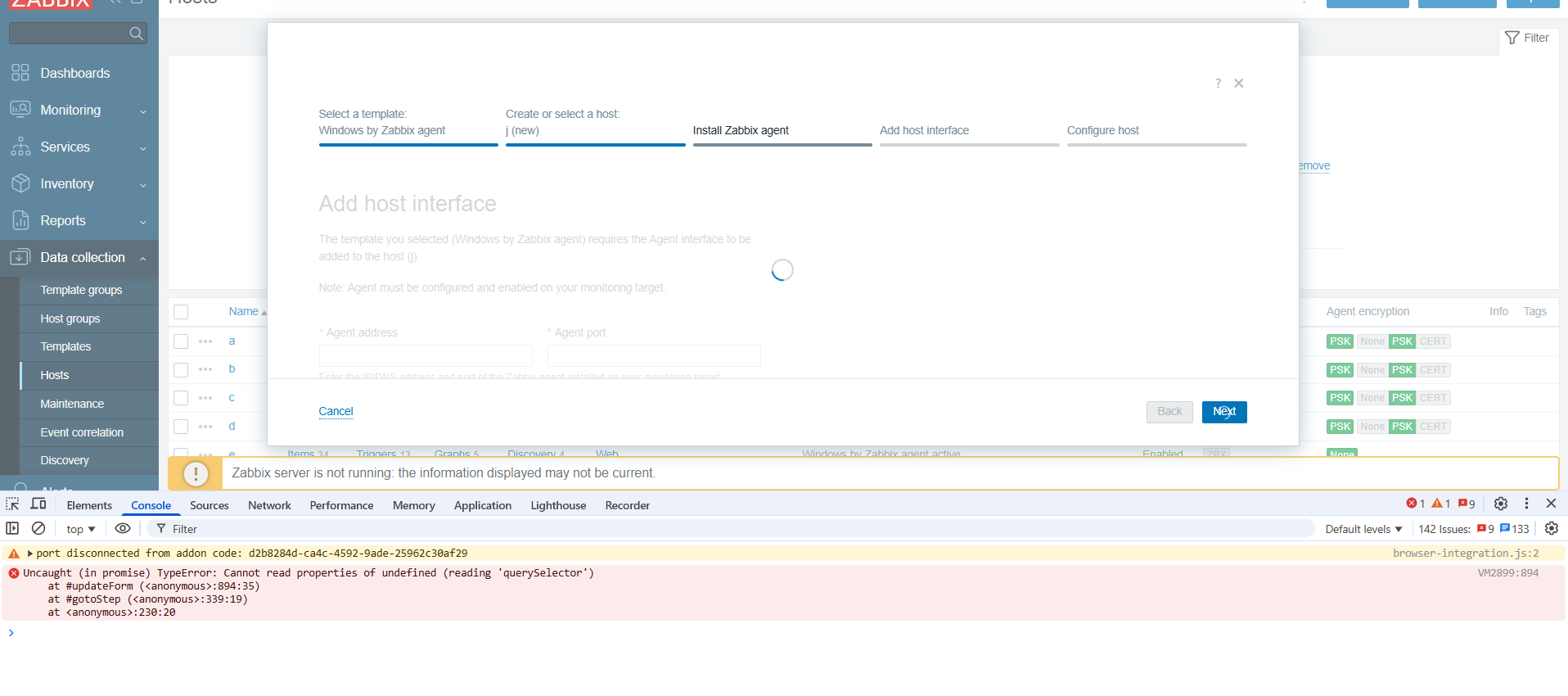The height and width of the screenshot is (696, 1568).
Task: Close the host wizard dialog
Action: click(x=1239, y=84)
